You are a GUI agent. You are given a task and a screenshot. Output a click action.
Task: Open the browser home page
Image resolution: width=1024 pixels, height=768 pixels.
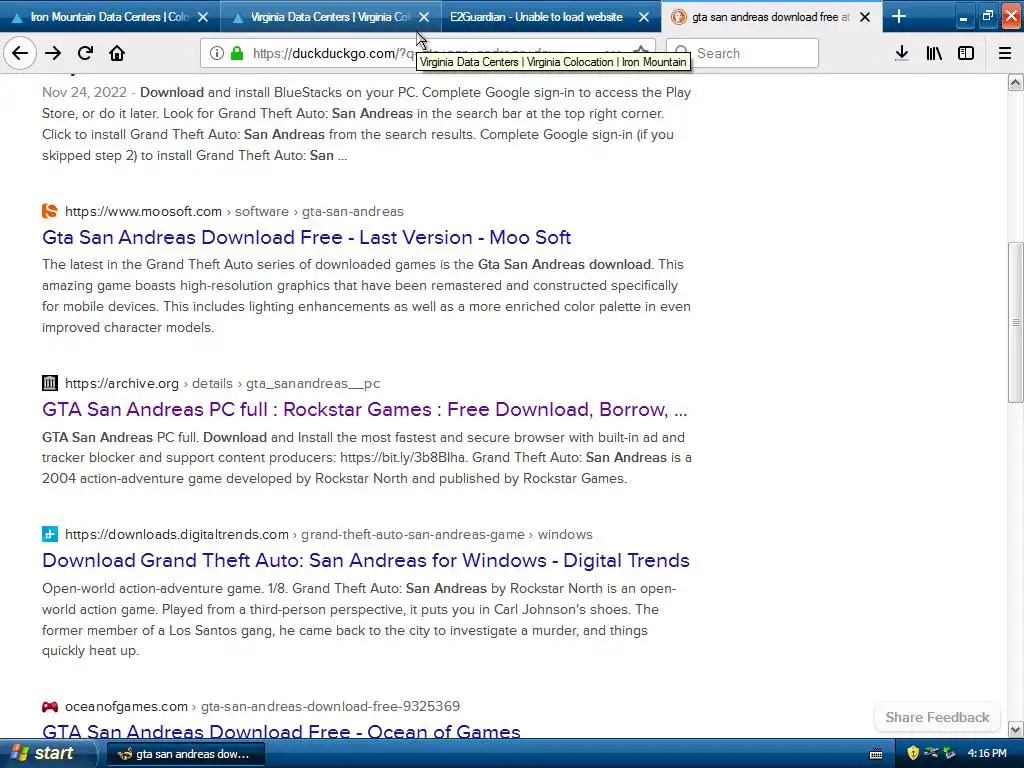pyautogui.click(x=117, y=53)
